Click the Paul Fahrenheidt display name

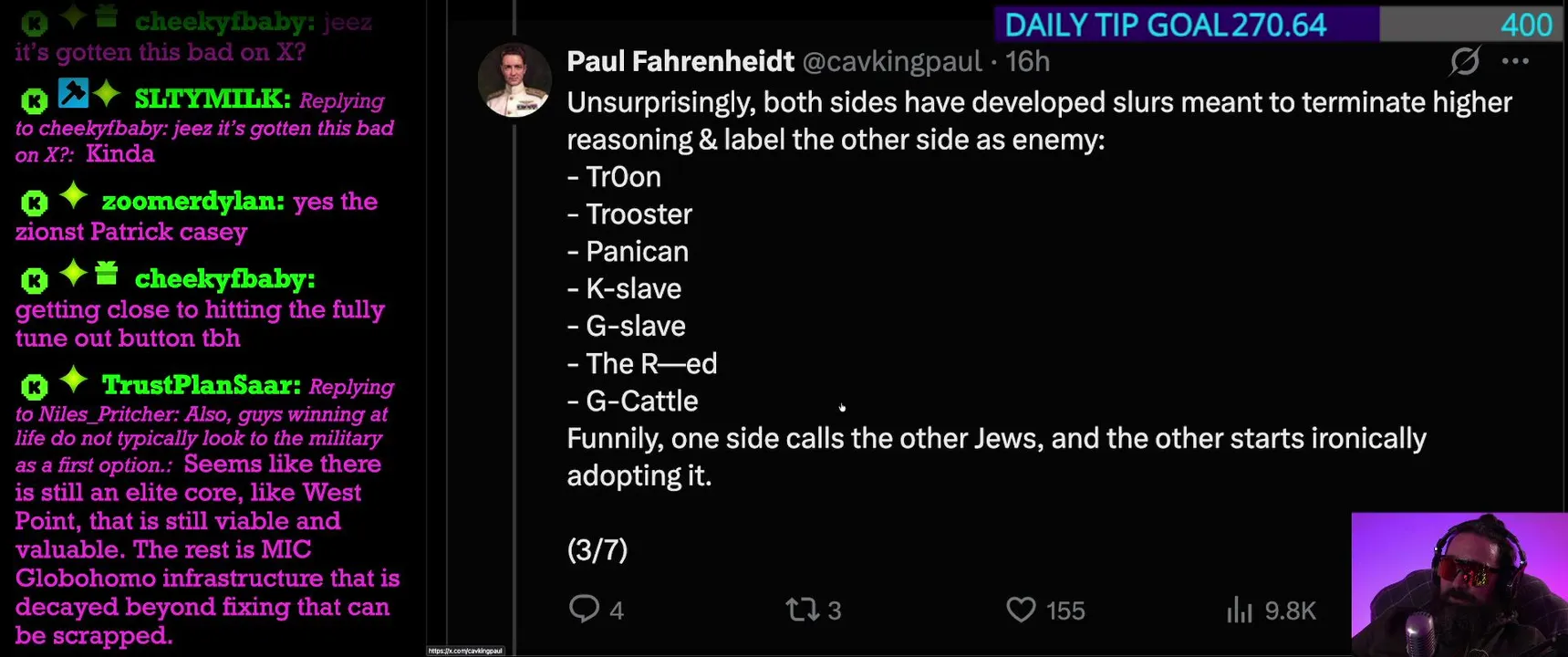680,61
